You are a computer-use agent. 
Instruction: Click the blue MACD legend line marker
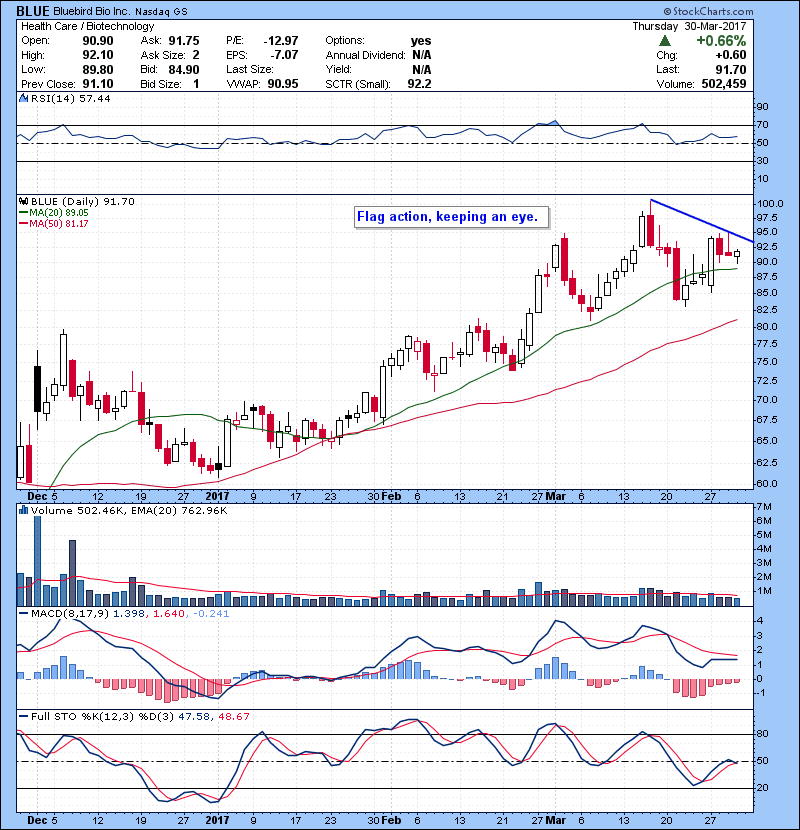[x=24, y=614]
